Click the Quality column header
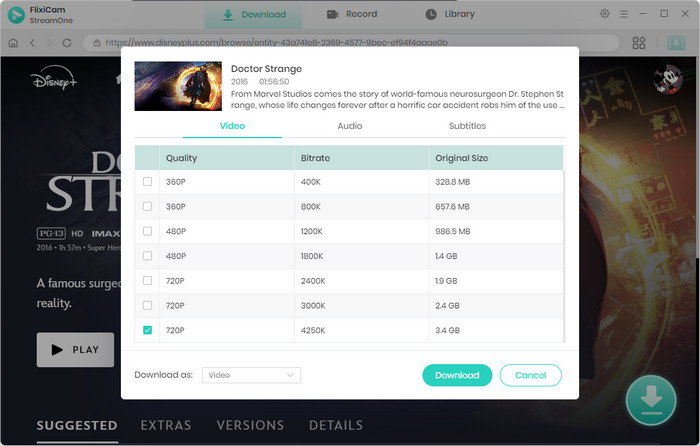The image size is (700, 446). coord(227,158)
